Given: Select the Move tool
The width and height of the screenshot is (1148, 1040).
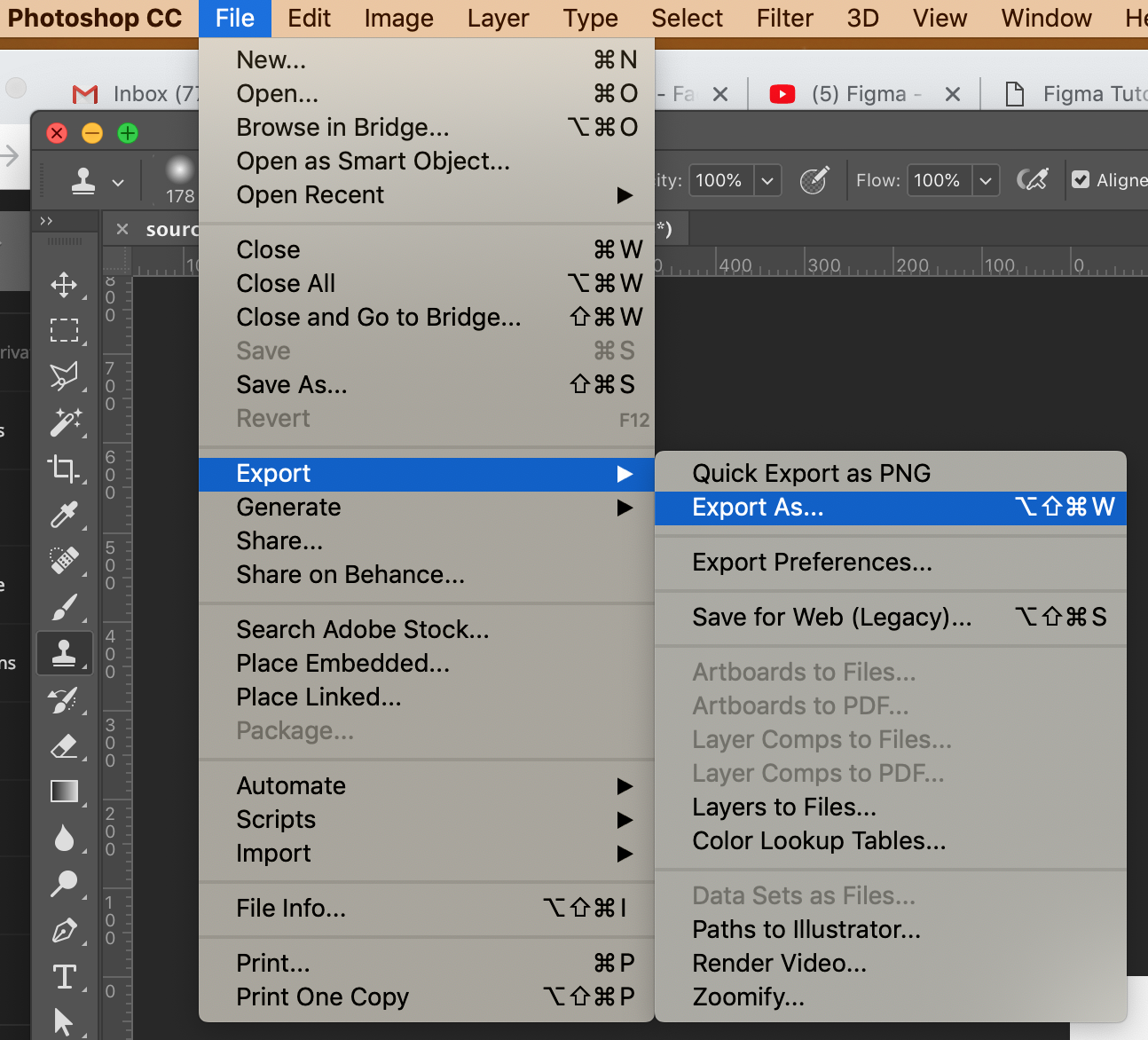Looking at the screenshot, I should tap(64, 285).
